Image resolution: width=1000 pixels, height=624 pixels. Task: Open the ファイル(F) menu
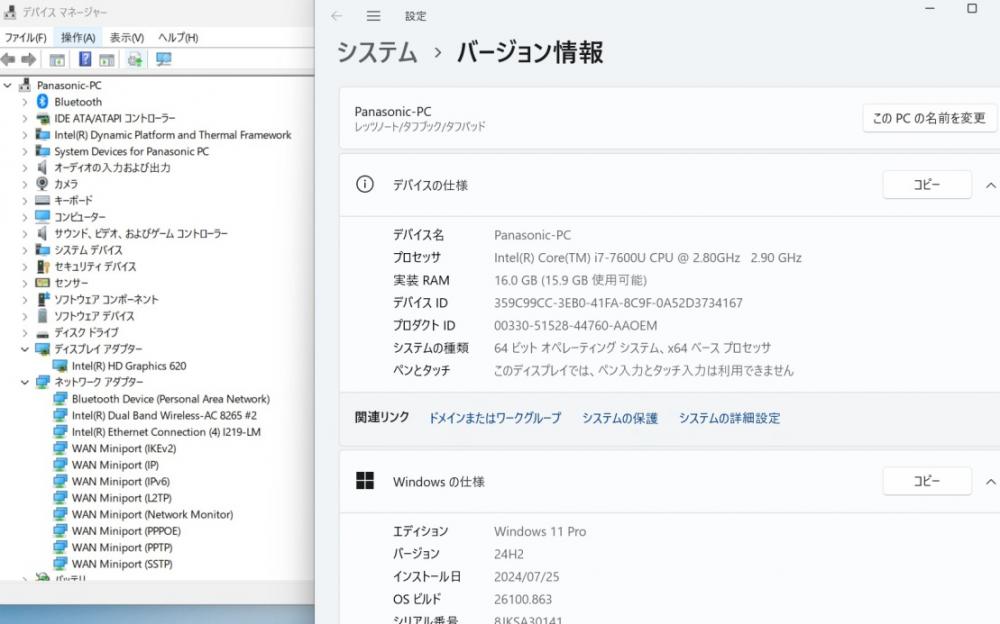click(x=26, y=38)
